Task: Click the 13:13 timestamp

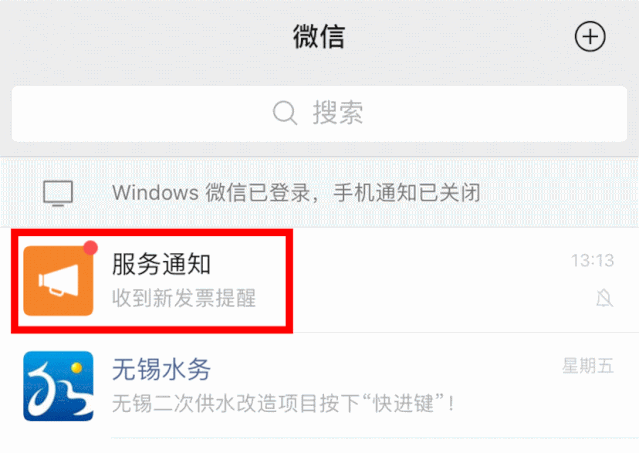Action: click(592, 260)
